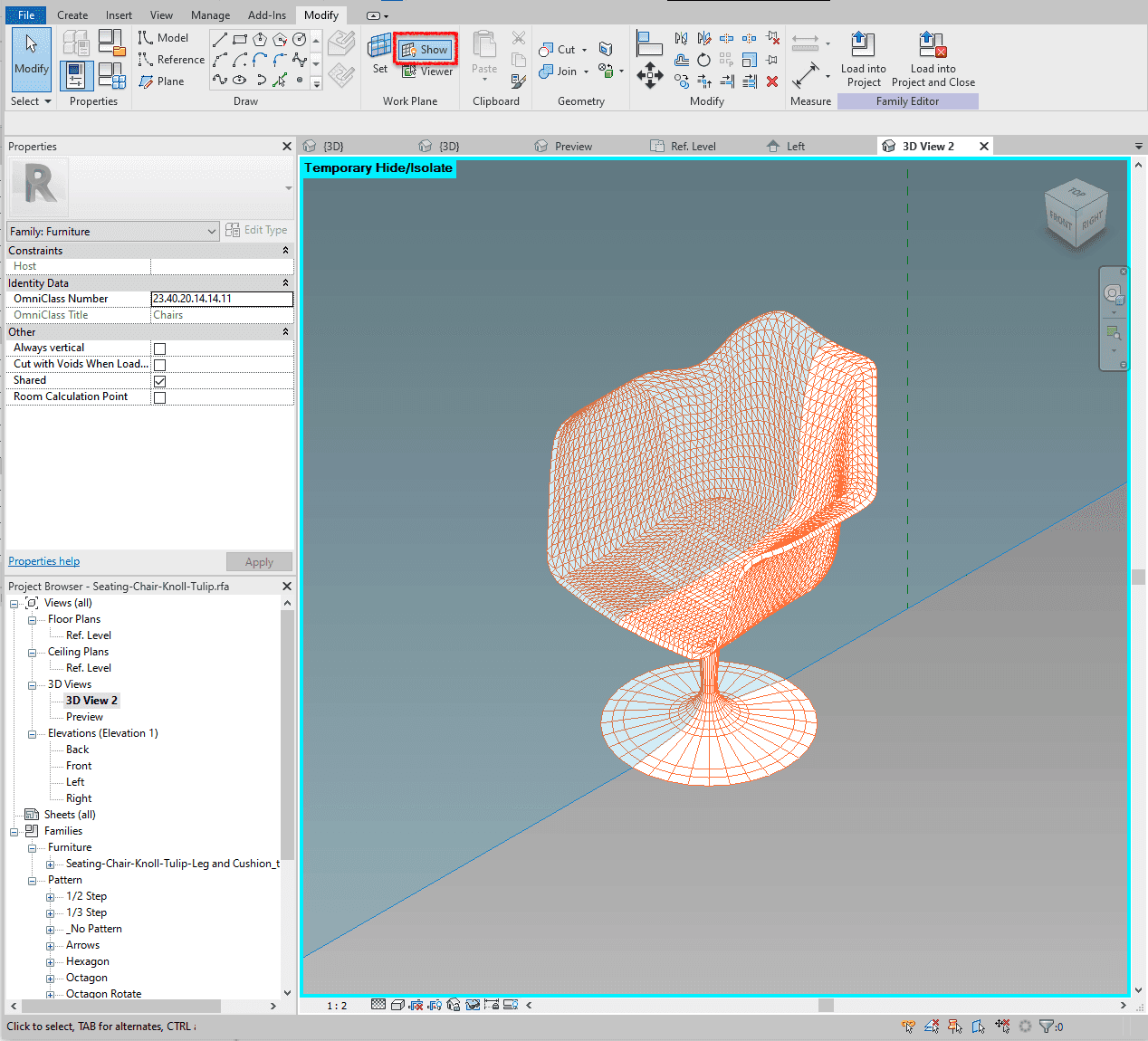Click the red Delete icon in Modify panel
This screenshot has width=1148, height=1041.
(772, 81)
